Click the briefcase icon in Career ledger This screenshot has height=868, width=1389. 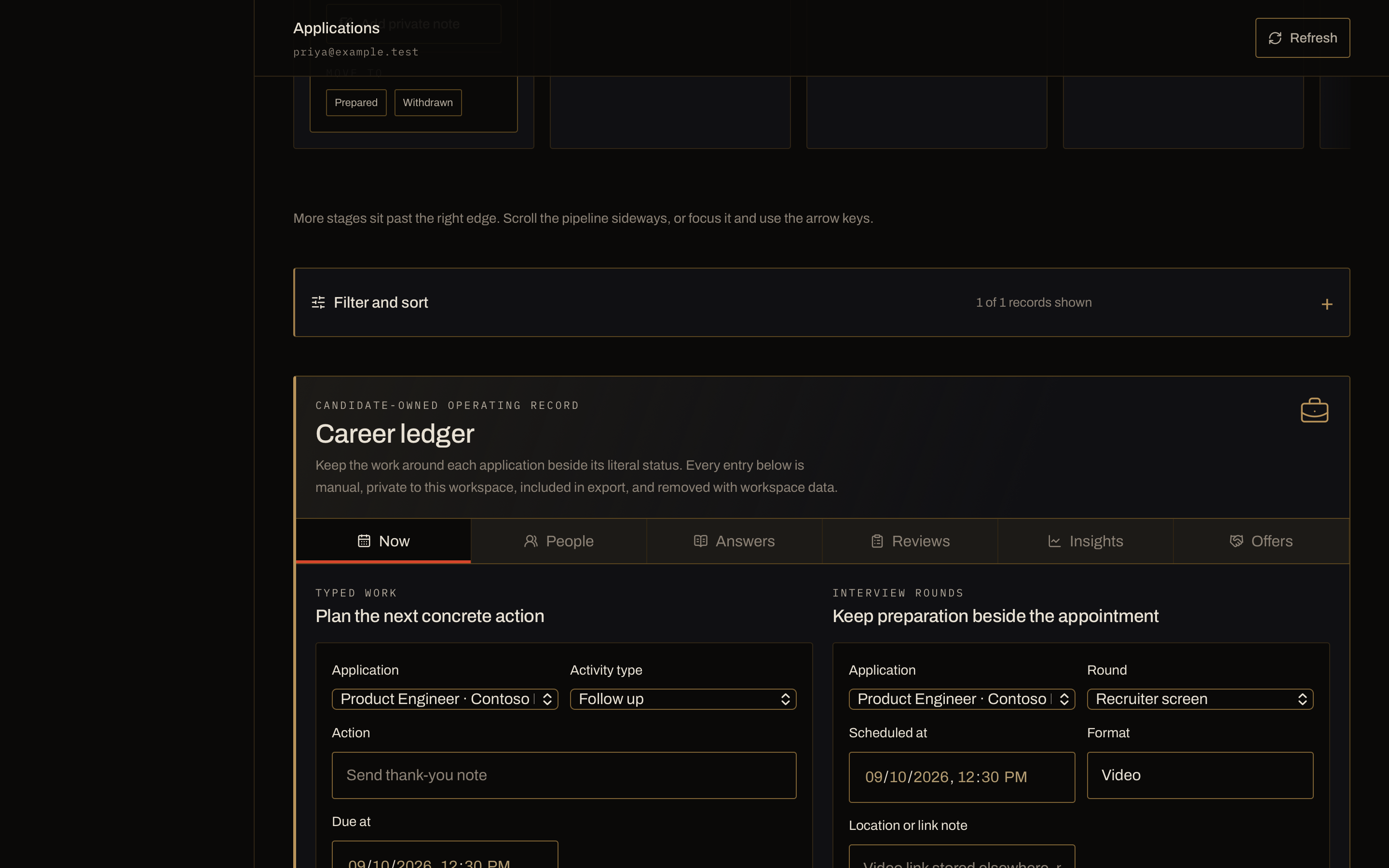1314,410
